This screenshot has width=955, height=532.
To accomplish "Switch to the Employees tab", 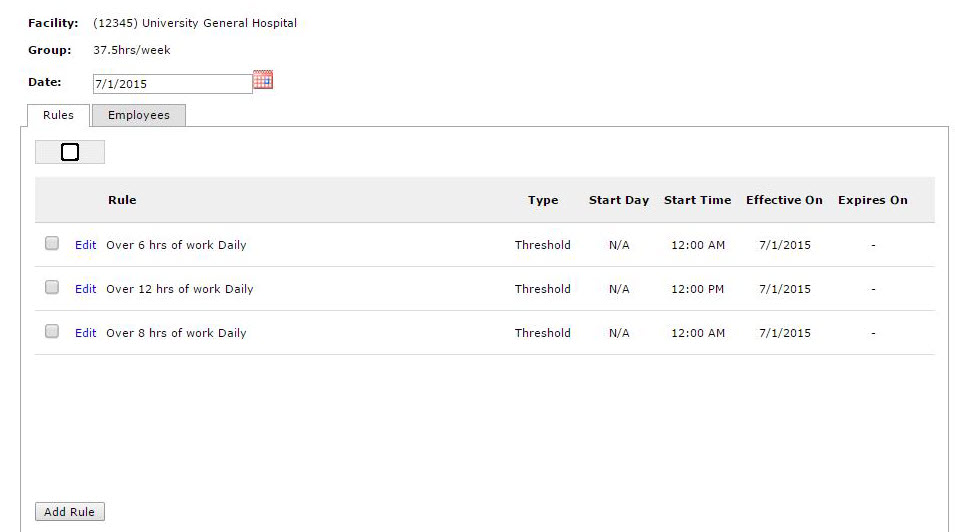I will pos(139,115).
